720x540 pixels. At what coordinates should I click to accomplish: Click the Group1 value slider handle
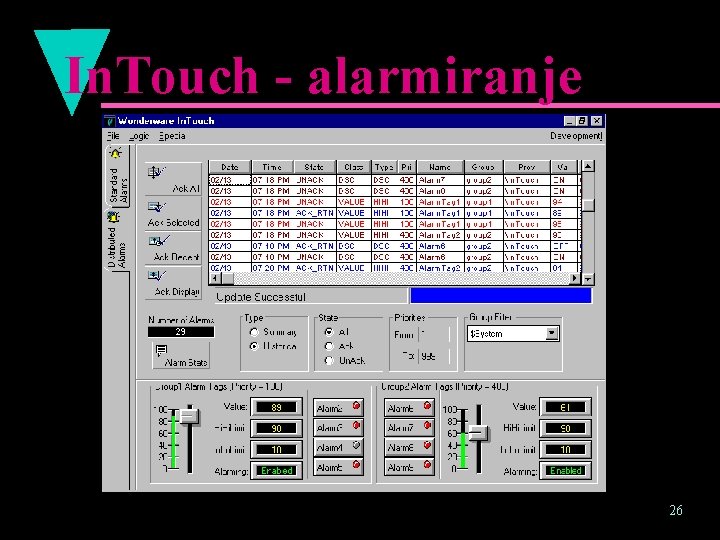(189, 416)
